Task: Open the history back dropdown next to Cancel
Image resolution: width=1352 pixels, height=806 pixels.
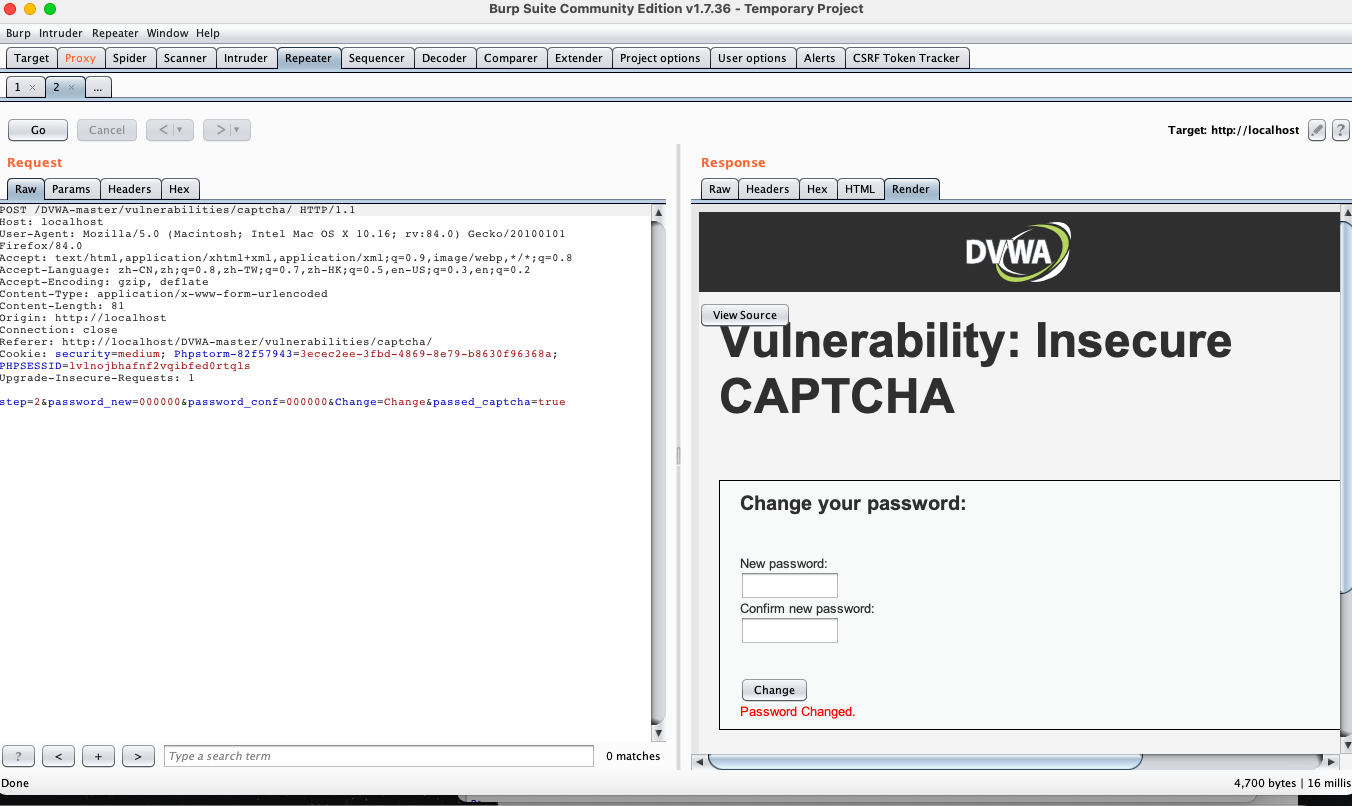Action: 170,130
